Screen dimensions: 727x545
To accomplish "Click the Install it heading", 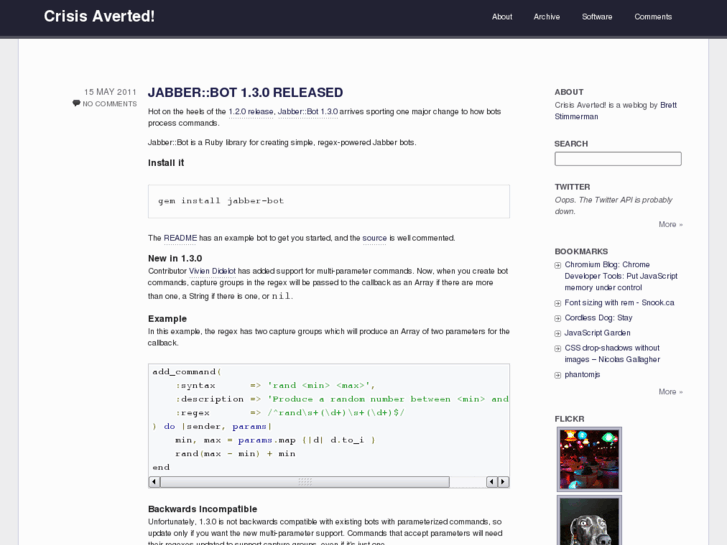I will pyautogui.click(x=166, y=163).
